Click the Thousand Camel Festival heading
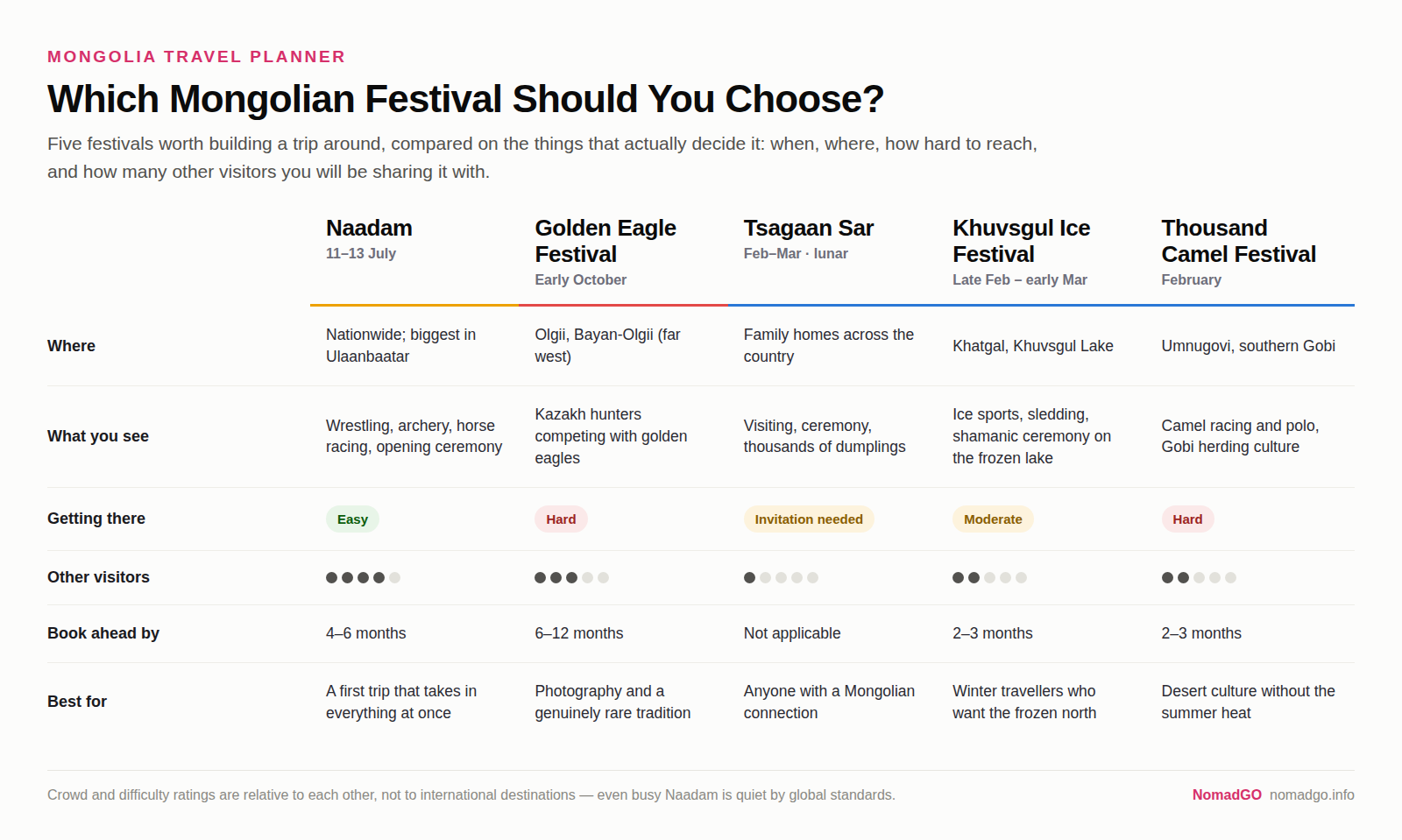The width and height of the screenshot is (1402, 840). pyautogui.click(x=1239, y=241)
